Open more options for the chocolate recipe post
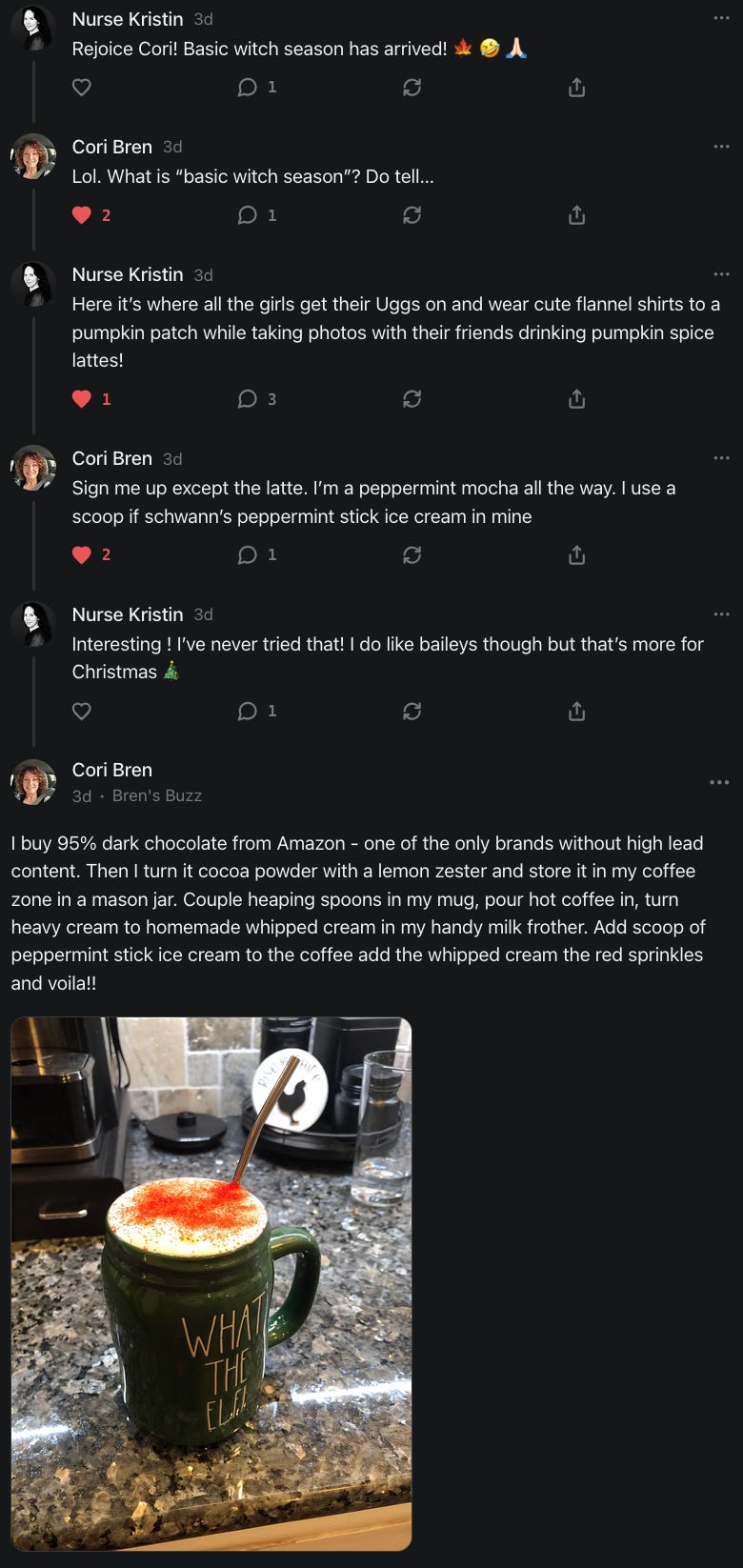This screenshot has width=743, height=1568. tap(719, 782)
